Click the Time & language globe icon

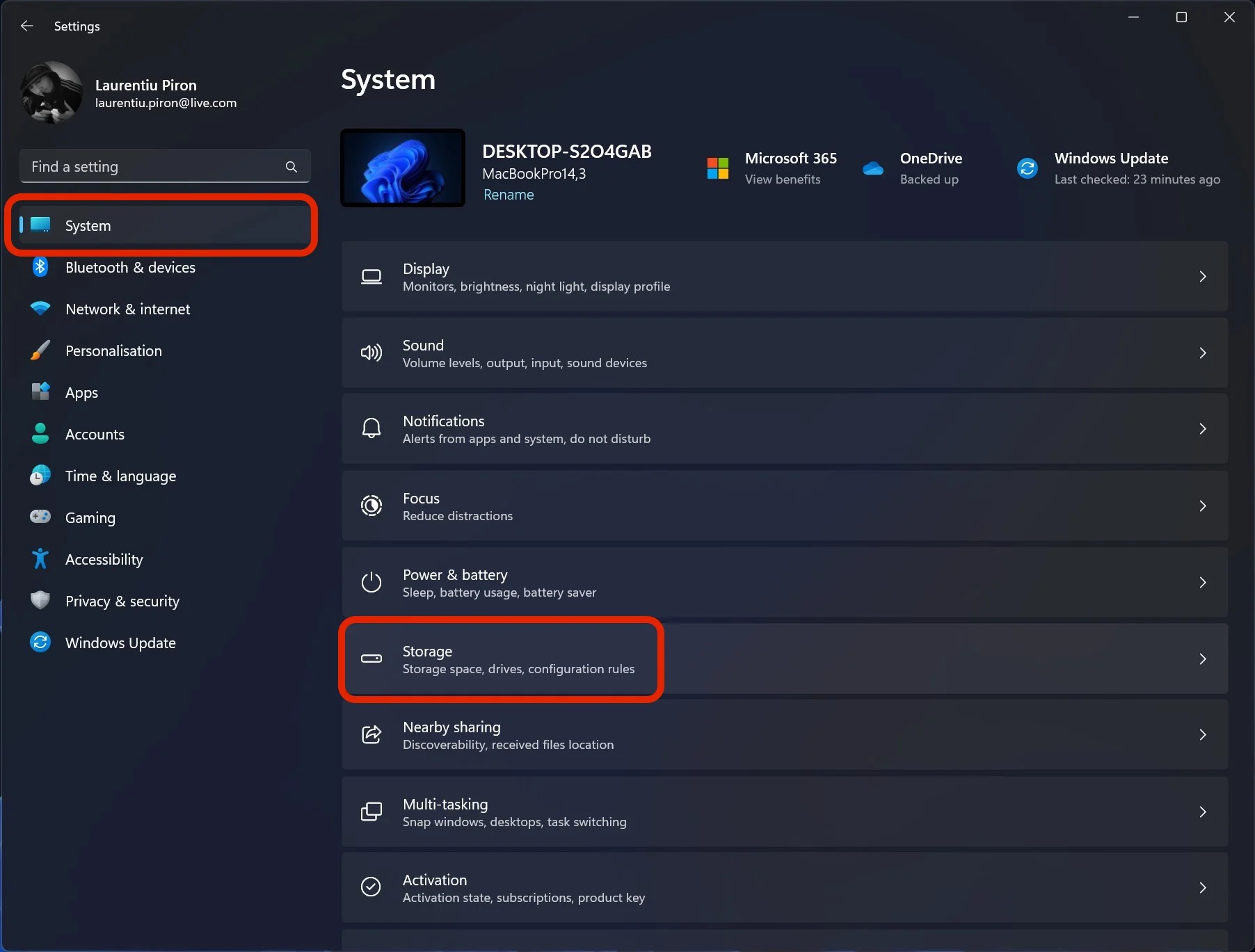tap(40, 475)
